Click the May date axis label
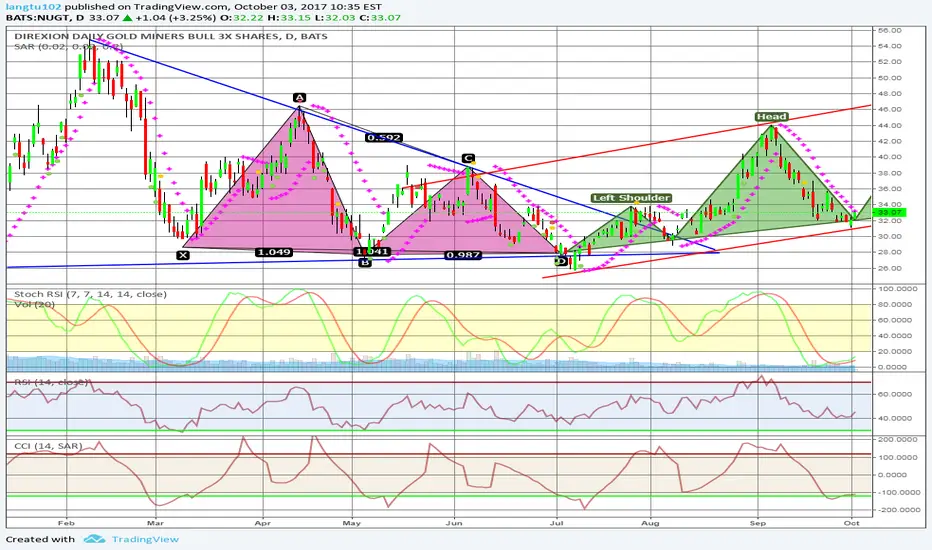932x550 pixels. coord(352,523)
